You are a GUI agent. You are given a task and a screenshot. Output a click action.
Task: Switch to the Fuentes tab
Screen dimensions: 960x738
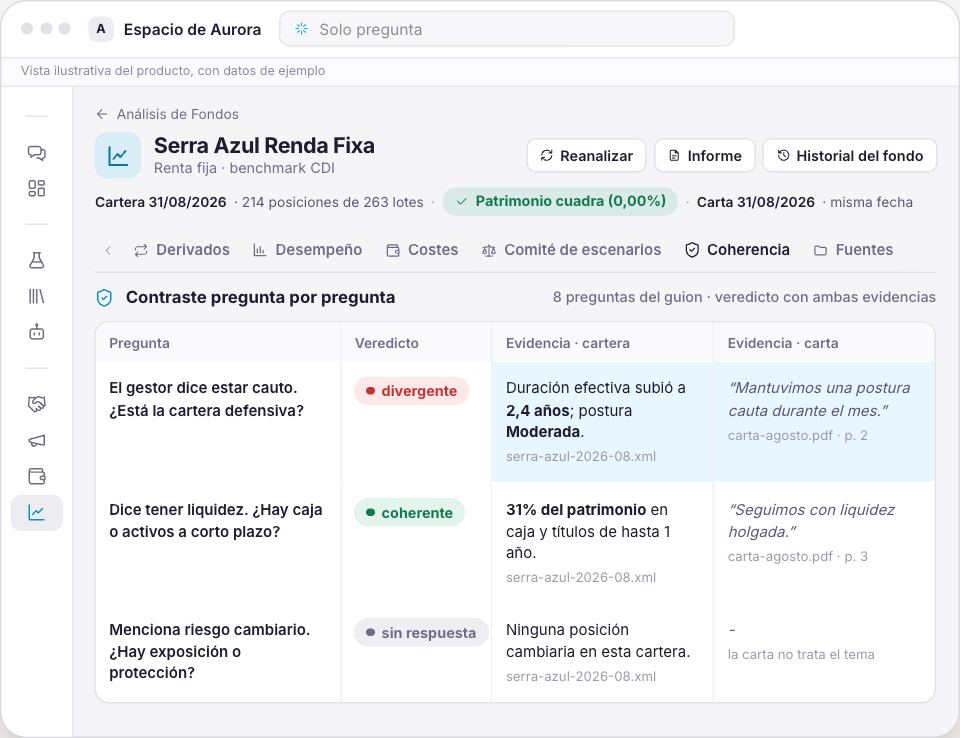coord(853,250)
